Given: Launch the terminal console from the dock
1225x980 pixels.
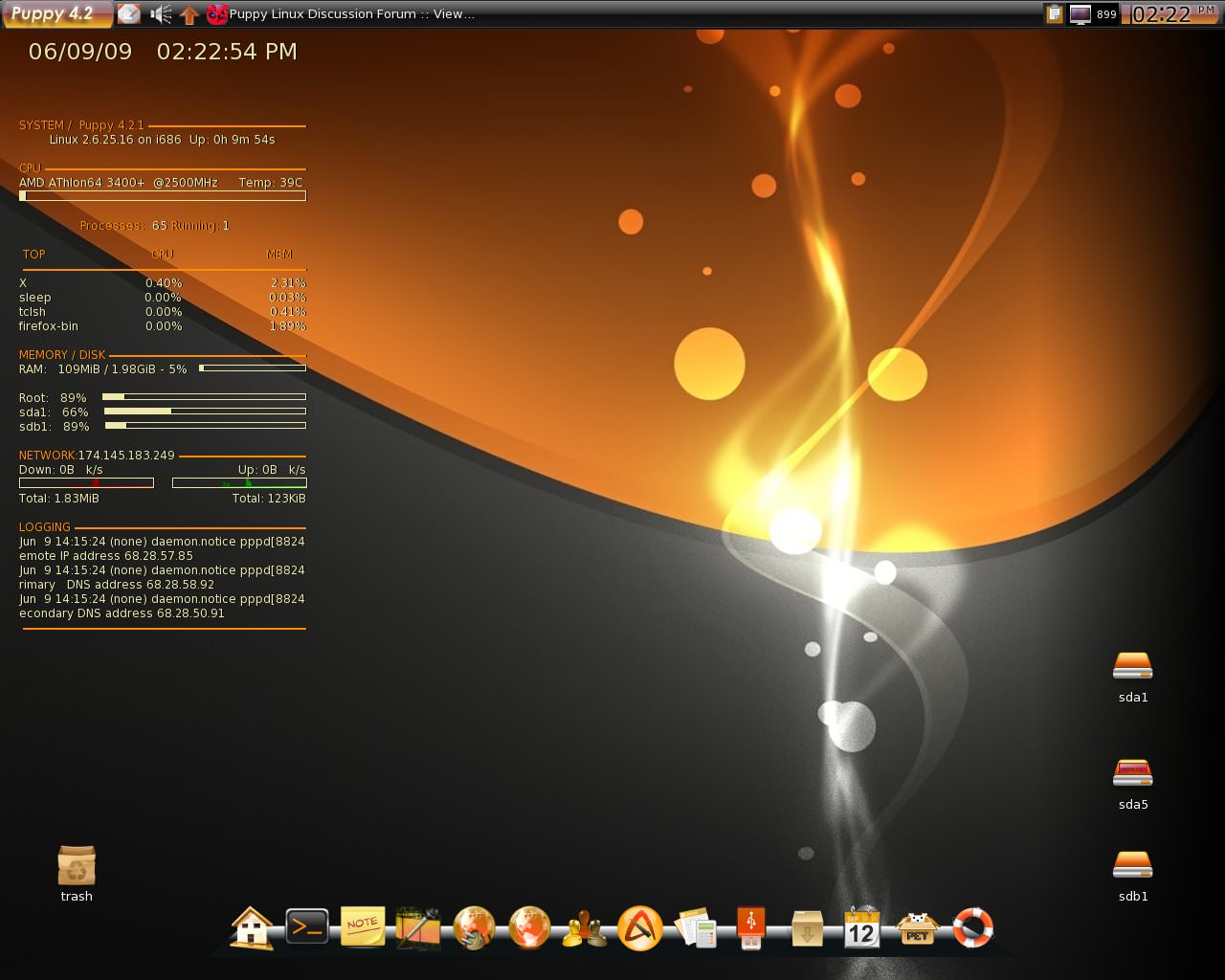Looking at the screenshot, I should point(307,926).
